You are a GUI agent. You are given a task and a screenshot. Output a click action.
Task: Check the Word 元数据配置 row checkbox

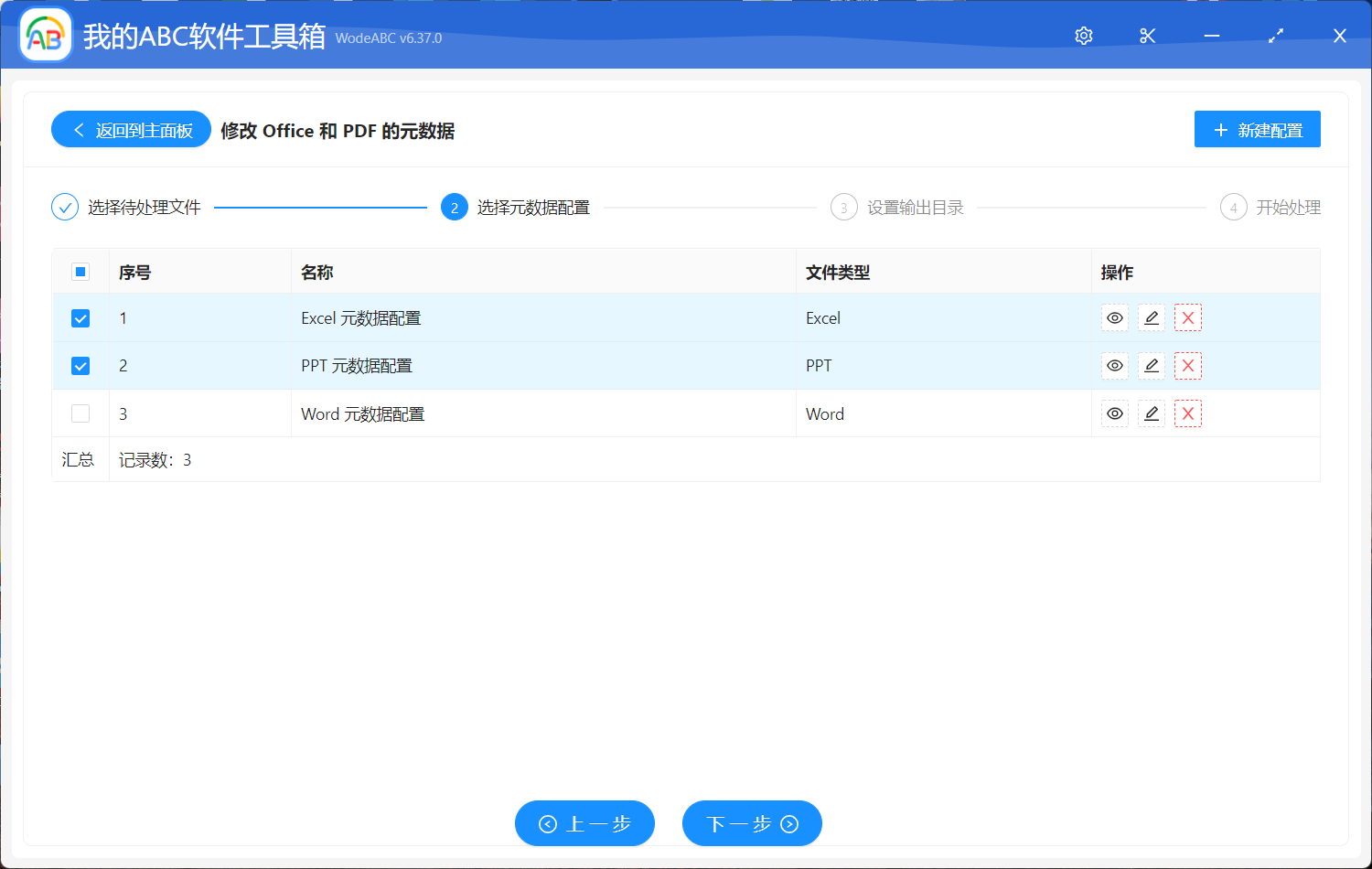80,414
